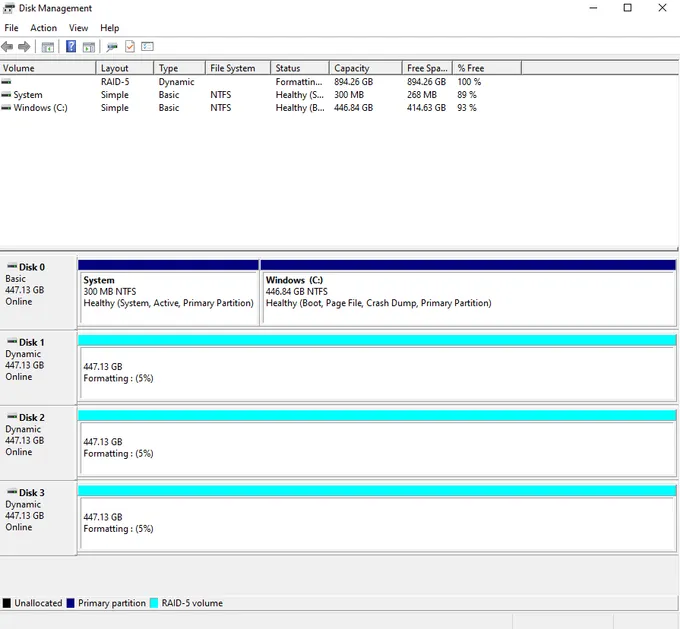Open Help via the blue question mark icon

71,46
